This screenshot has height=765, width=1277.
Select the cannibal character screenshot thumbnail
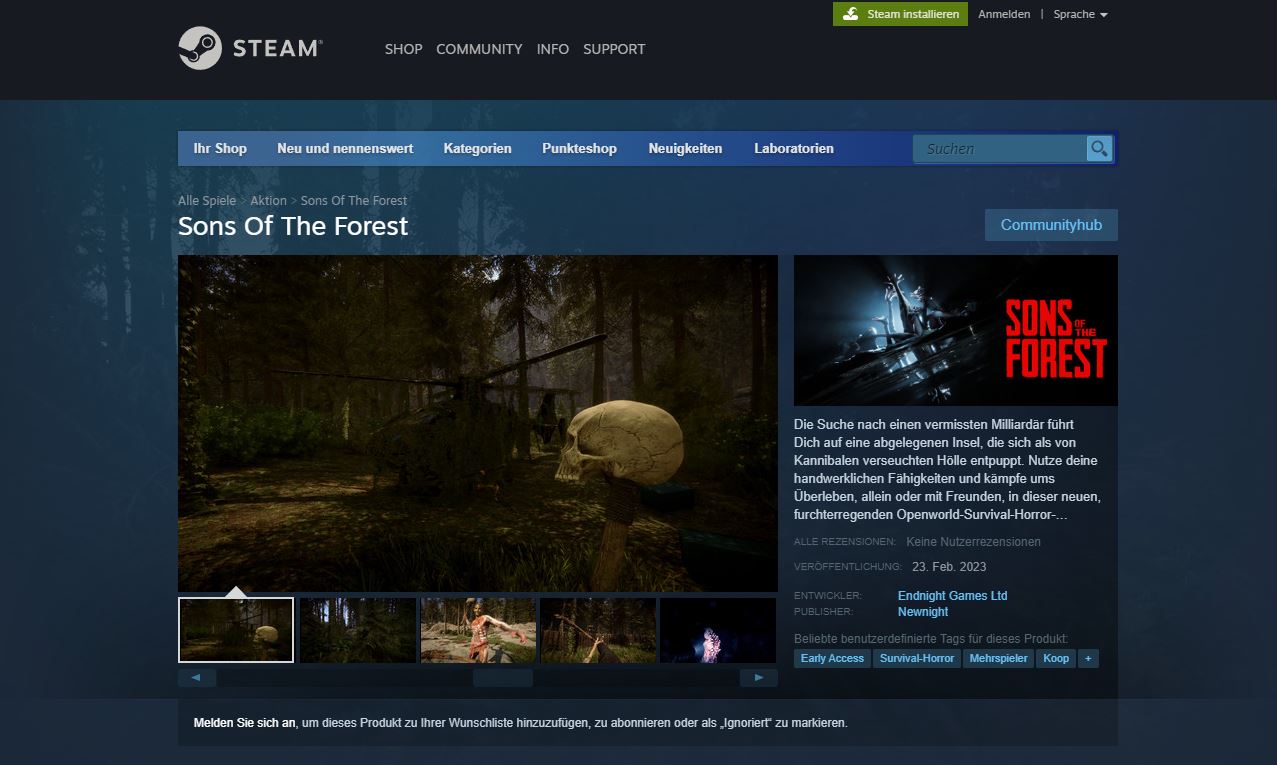click(478, 630)
